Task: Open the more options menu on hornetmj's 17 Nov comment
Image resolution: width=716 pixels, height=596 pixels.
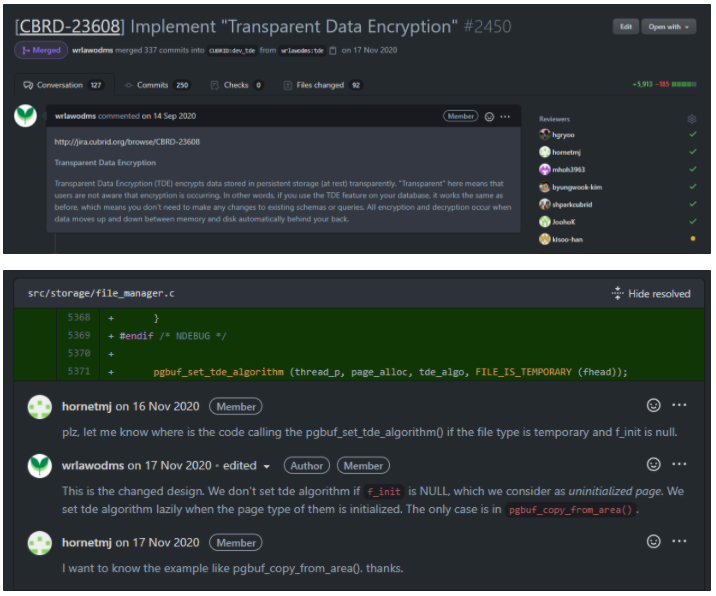Action: (680, 541)
